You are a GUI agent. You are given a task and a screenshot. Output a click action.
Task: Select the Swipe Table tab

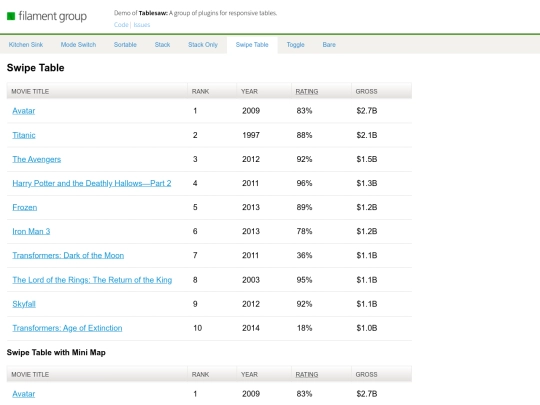click(252, 45)
